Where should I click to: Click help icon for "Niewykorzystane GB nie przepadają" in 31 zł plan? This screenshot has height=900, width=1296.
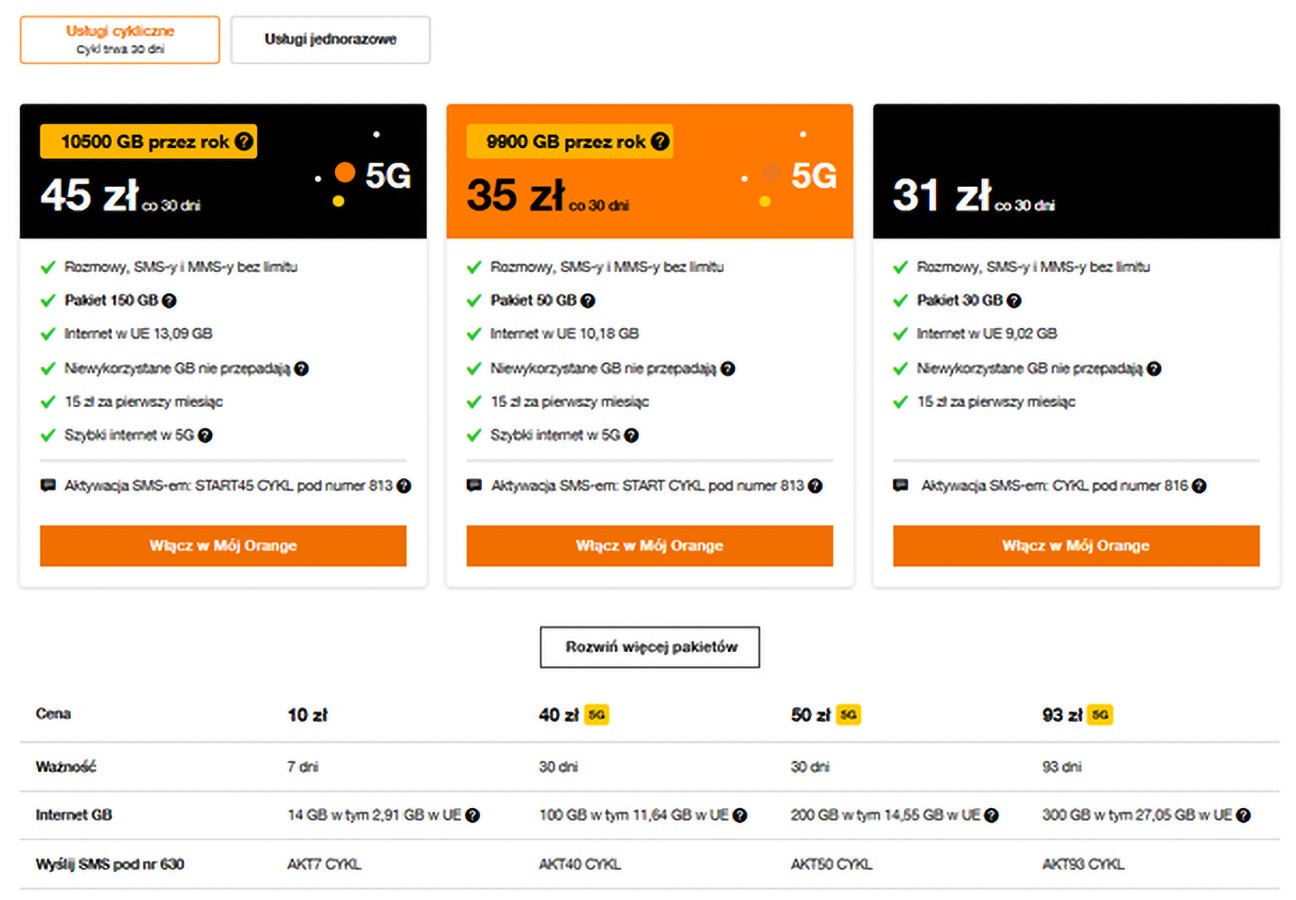[x=1155, y=368]
